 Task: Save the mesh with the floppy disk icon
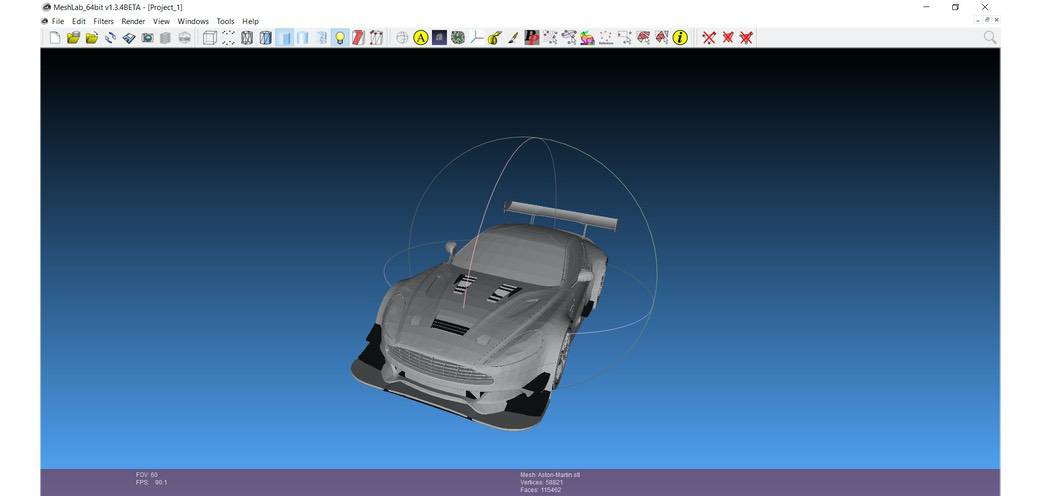(x=129, y=38)
